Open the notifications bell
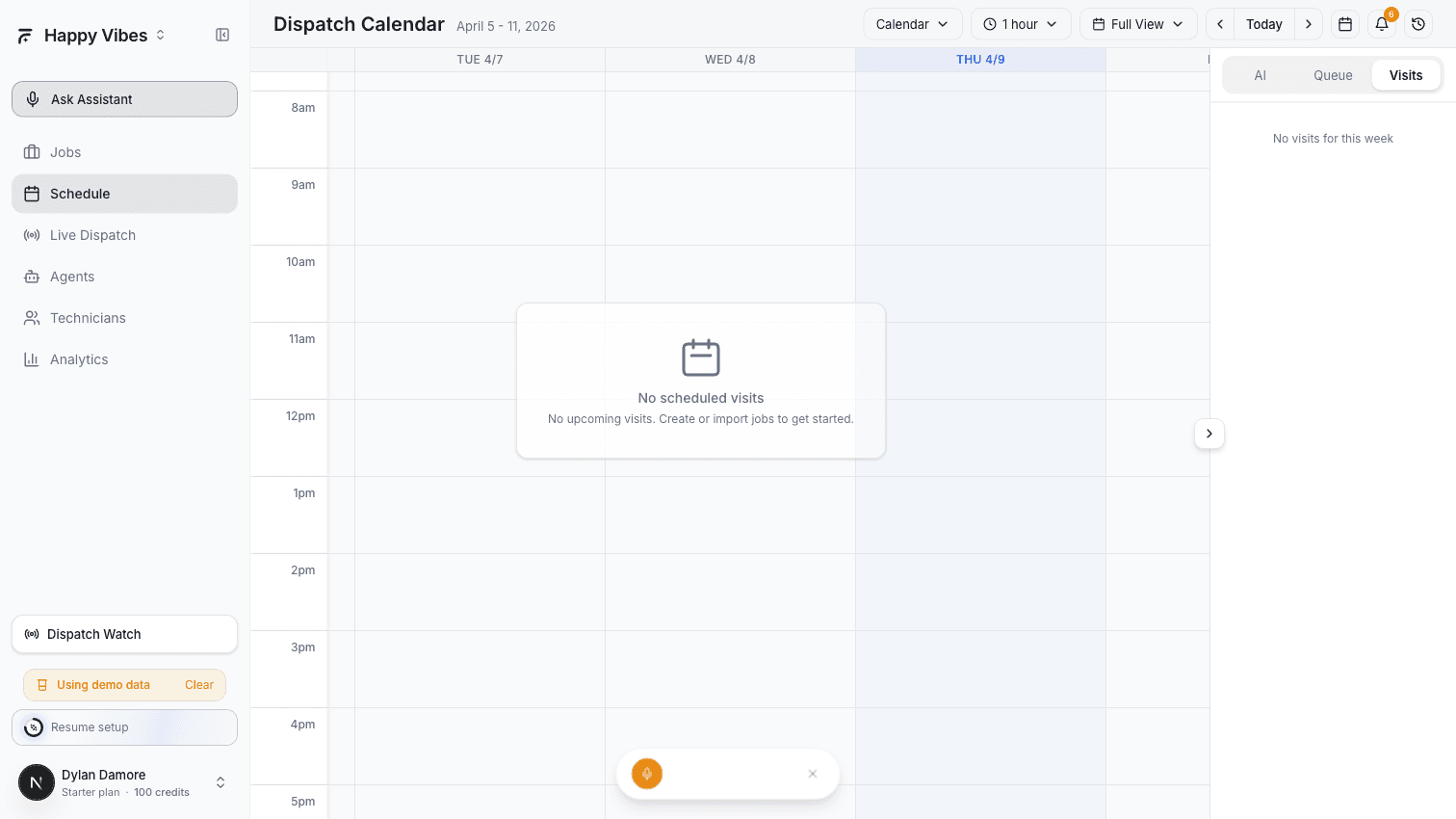This screenshot has width=1456, height=819. tap(1382, 23)
